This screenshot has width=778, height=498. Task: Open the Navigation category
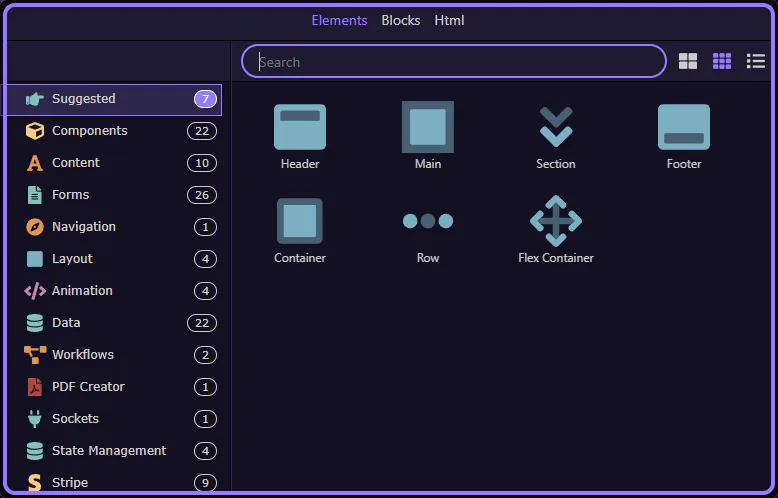84,227
